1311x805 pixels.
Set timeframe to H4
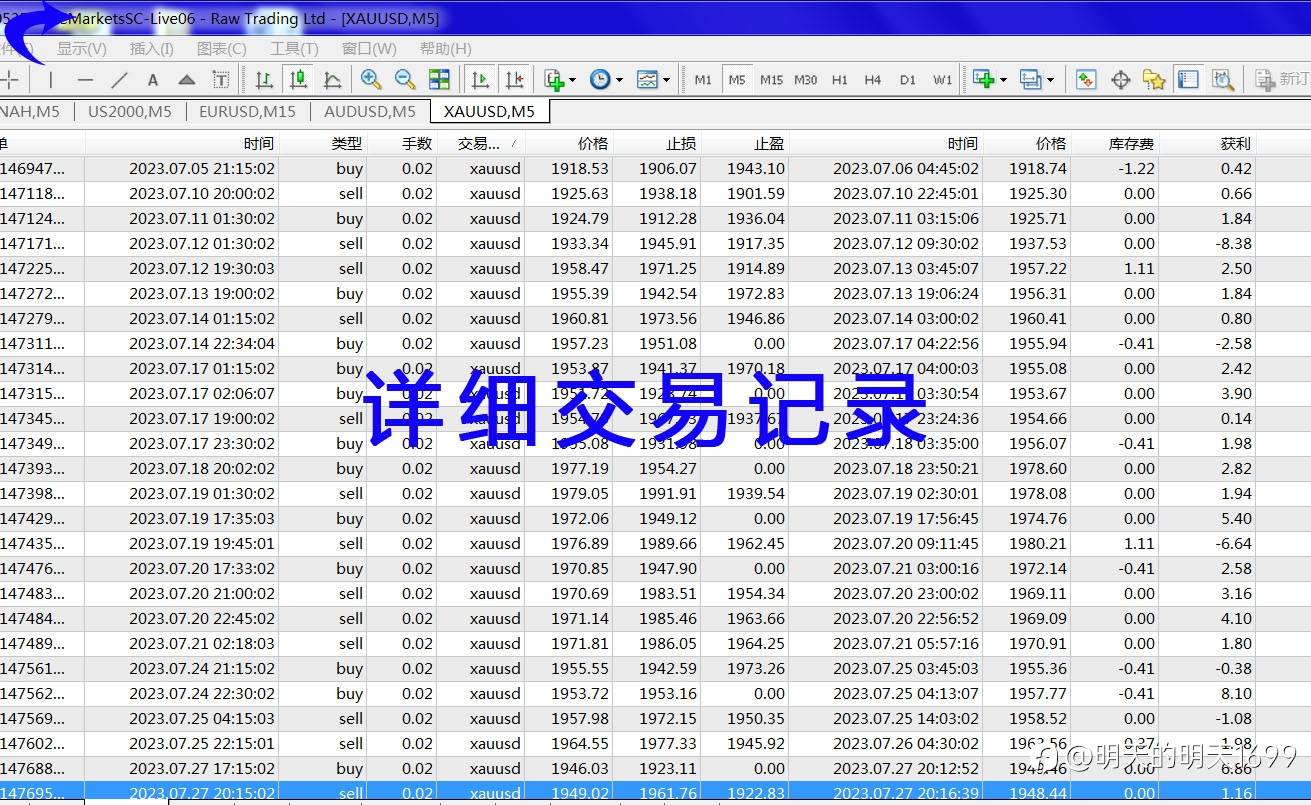pyautogui.click(x=873, y=80)
